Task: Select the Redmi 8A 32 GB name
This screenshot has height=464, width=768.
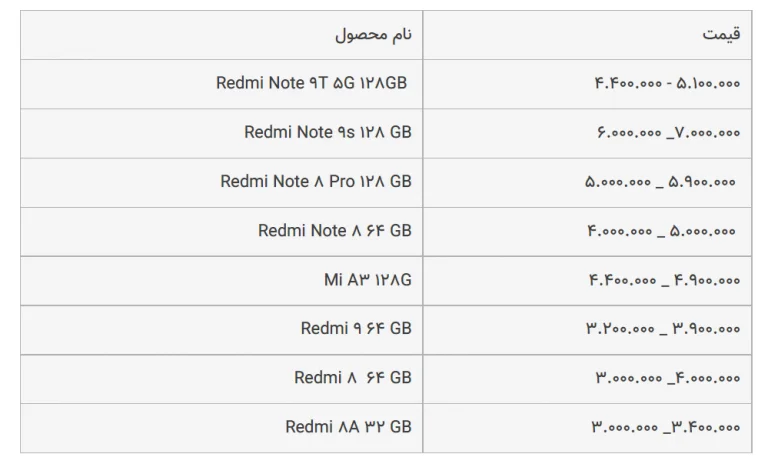Action: click(348, 426)
